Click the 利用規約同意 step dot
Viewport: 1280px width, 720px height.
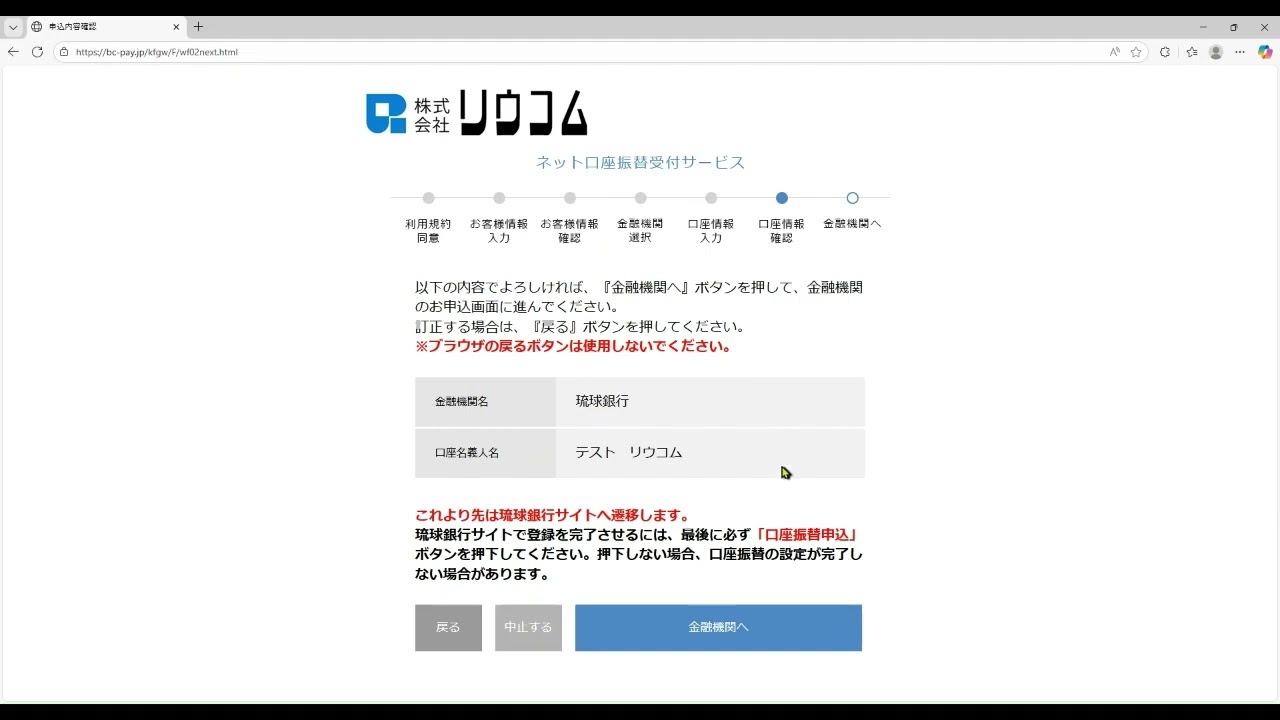(x=428, y=198)
